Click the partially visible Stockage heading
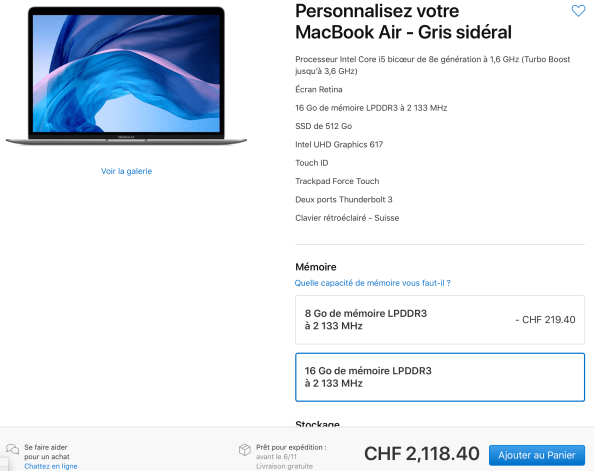Image resolution: width=594 pixels, height=471 pixels. 317,424
